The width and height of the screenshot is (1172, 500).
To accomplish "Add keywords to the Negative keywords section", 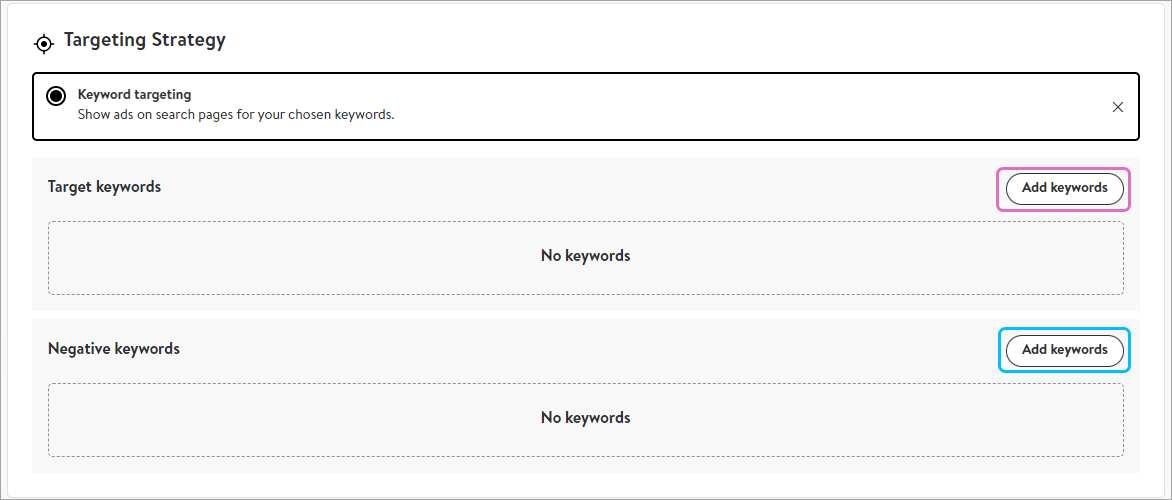I will tap(1064, 350).
